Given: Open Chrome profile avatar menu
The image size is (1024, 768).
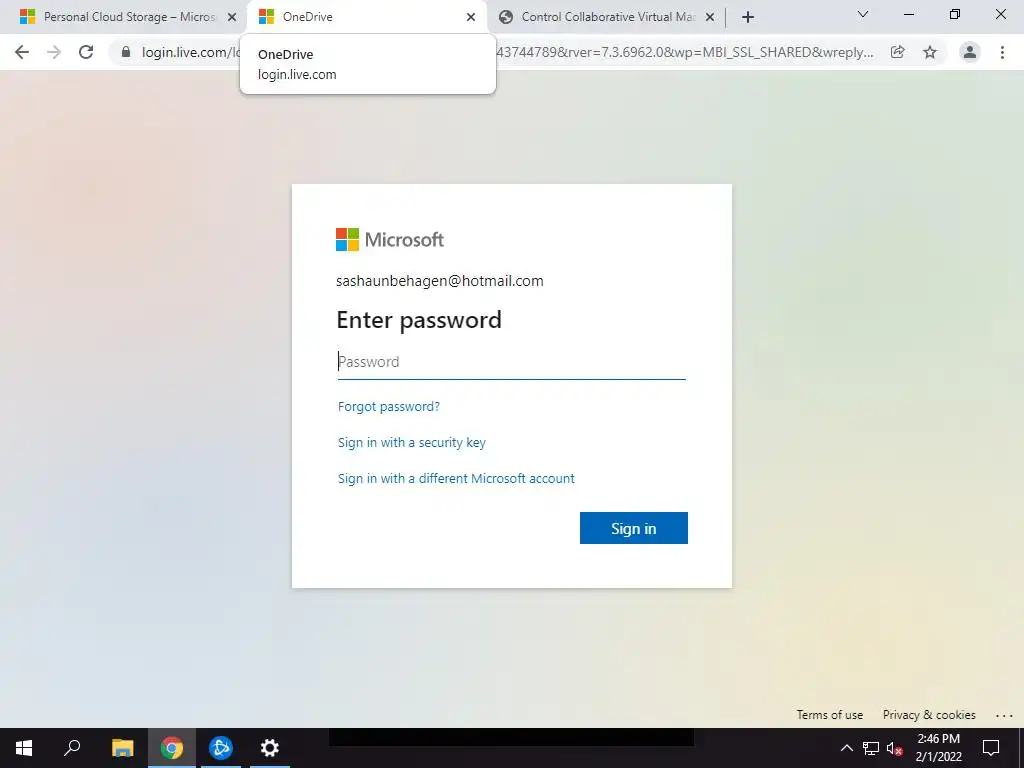Looking at the screenshot, I should click(x=970, y=52).
